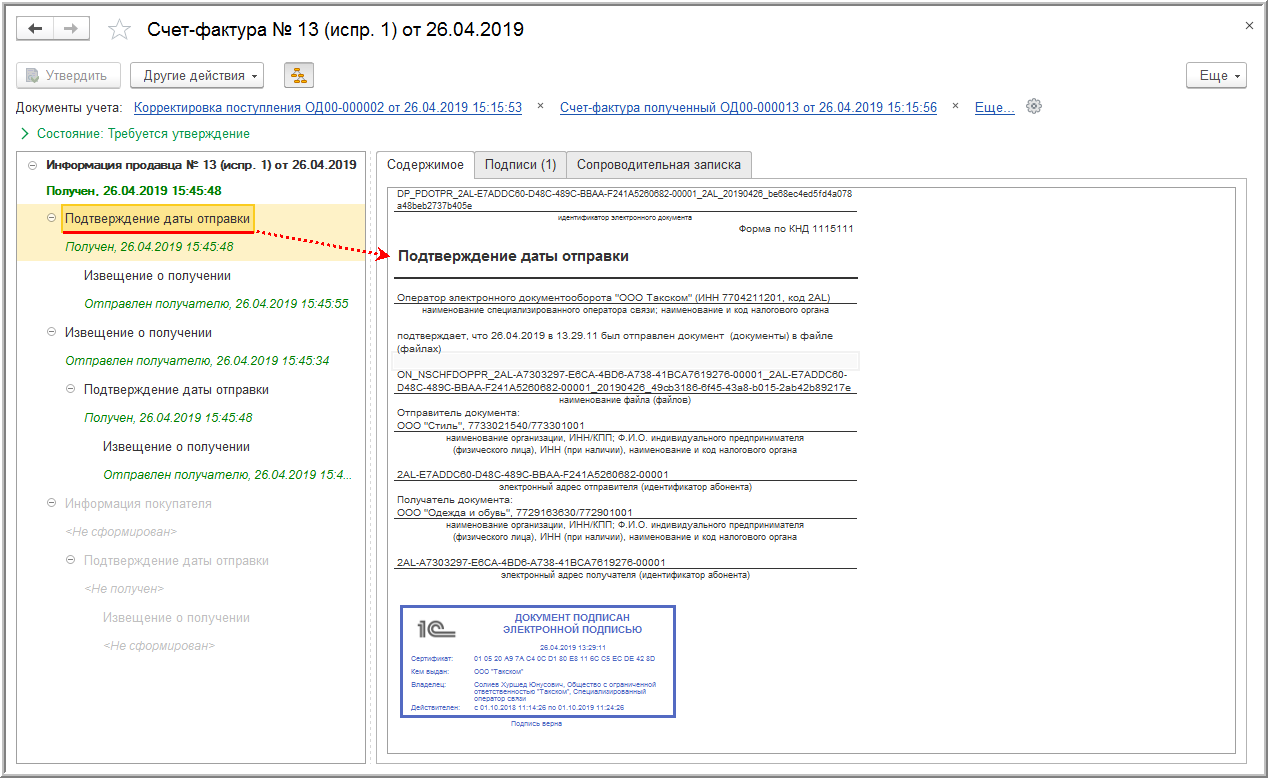
Task: Add to favorites with the star icon
Action: click(x=119, y=29)
